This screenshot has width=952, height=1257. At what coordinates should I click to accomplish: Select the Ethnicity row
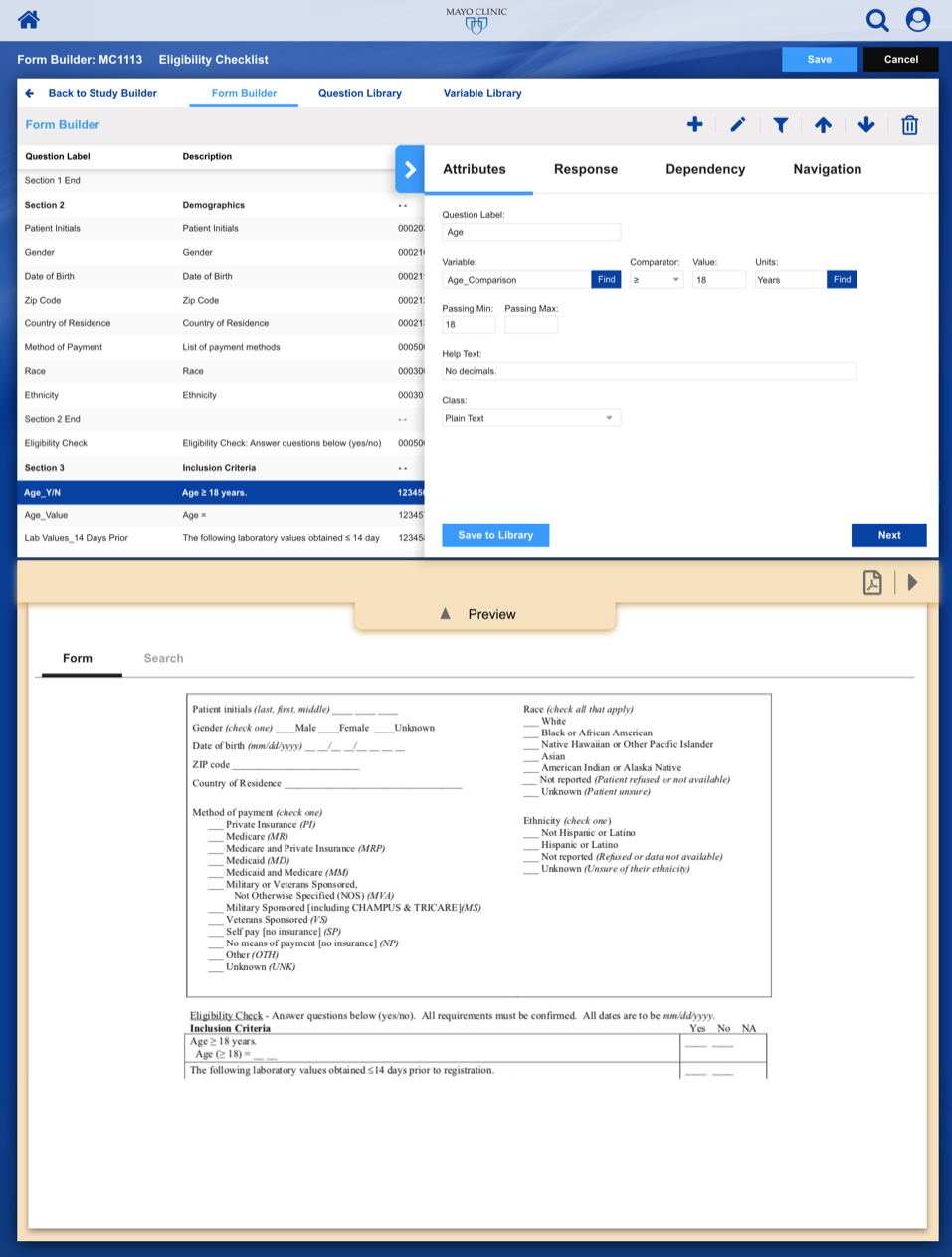tap(221, 395)
